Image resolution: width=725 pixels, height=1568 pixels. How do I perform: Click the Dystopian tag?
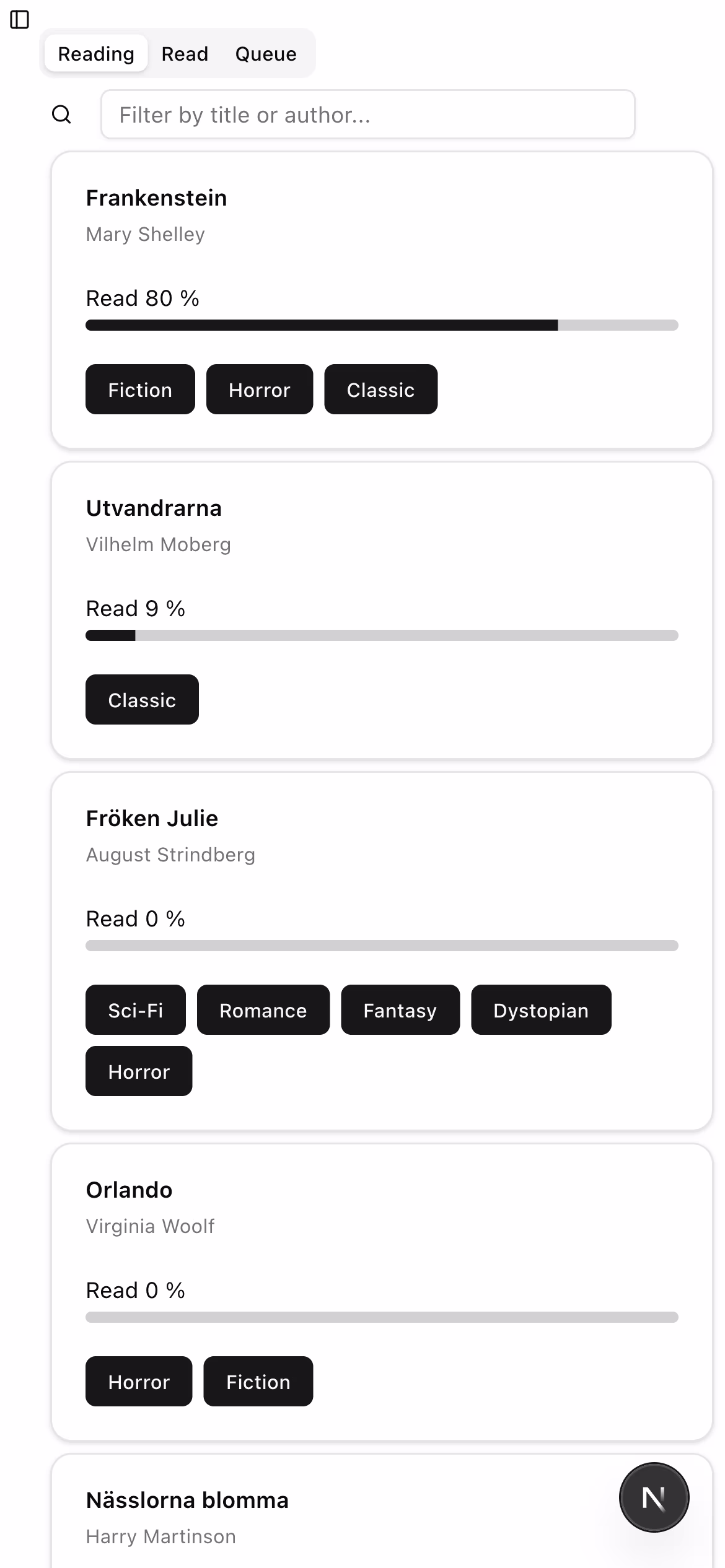tap(540, 1010)
